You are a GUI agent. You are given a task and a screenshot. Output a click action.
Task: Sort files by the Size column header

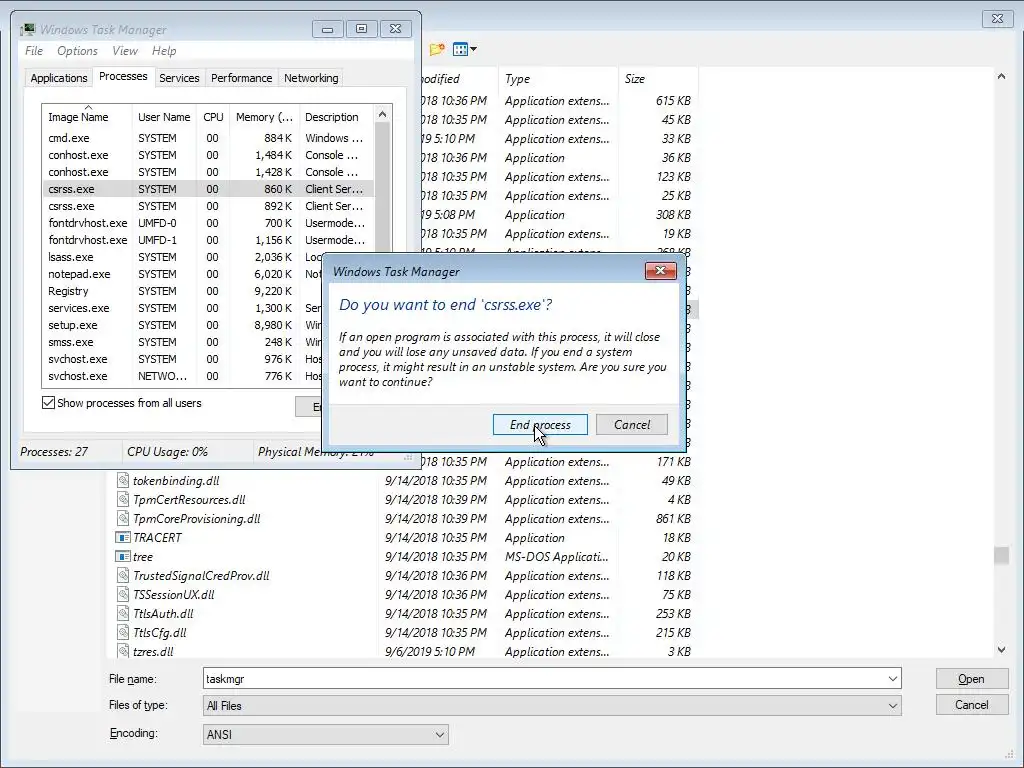click(658, 78)
